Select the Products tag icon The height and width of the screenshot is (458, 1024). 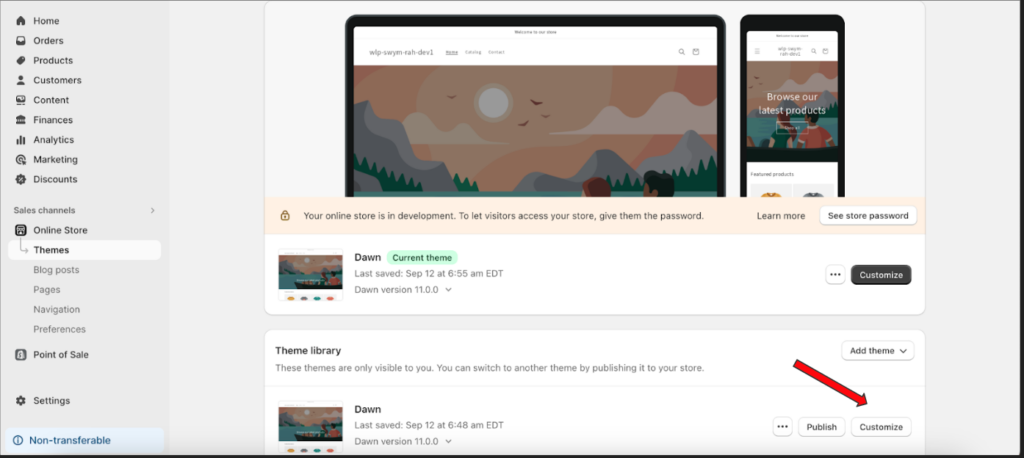pos(21,60)
